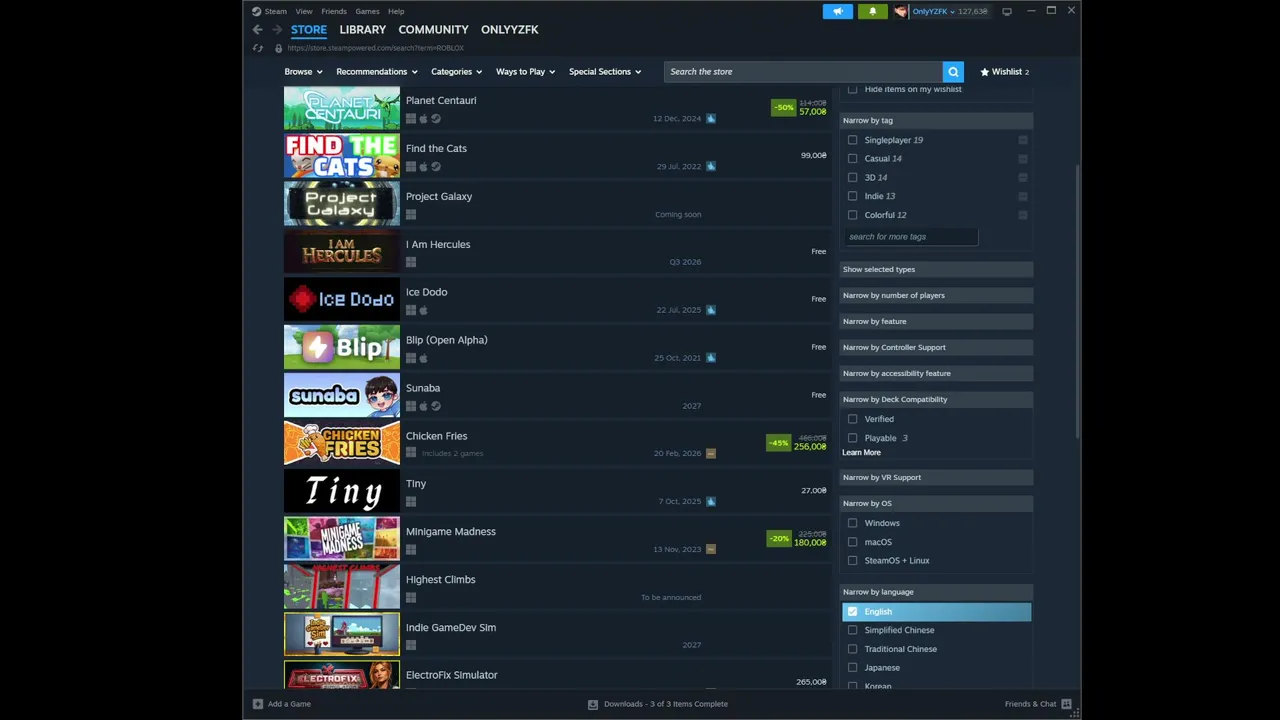Click the review icon on Ice Dodo row
Viewport: 1280px width, 720px height.
(711, 310)
